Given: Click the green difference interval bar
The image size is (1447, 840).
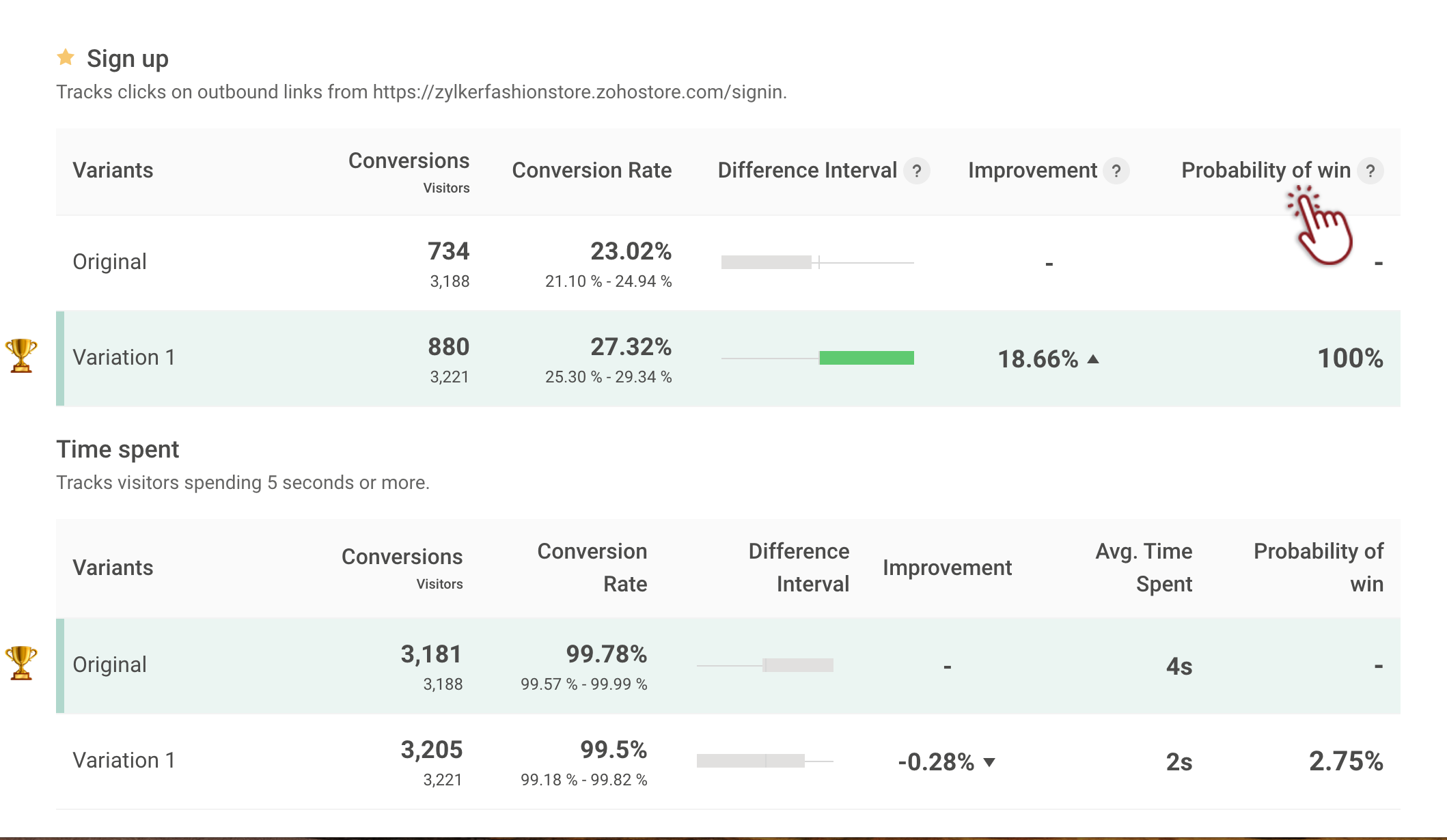Looking at the screenshot, I should 866,358.
